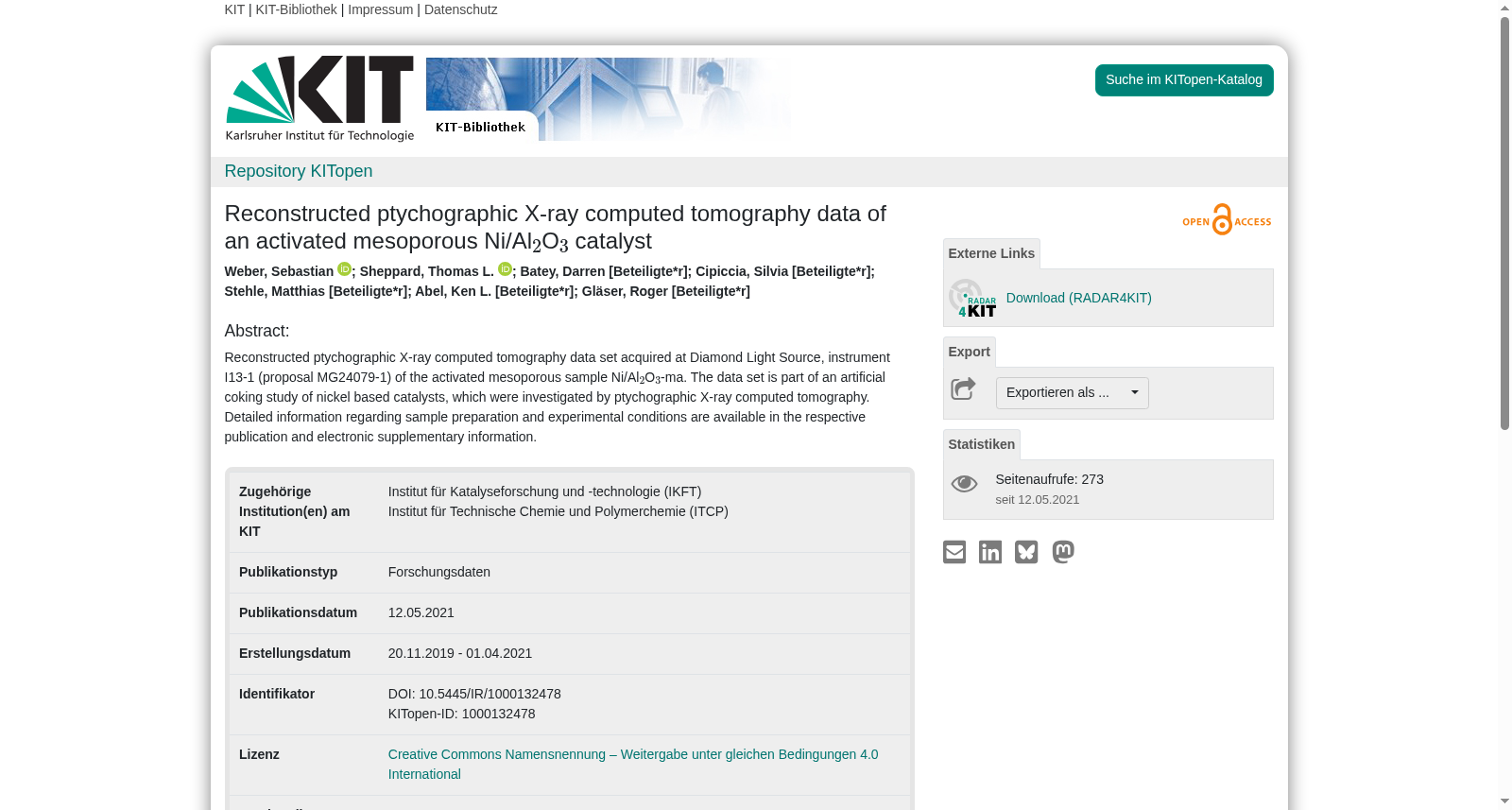Click the page vertical scrollbar thumb
The height and width of the screenshot is (810, 1512).
(1504, 223)
